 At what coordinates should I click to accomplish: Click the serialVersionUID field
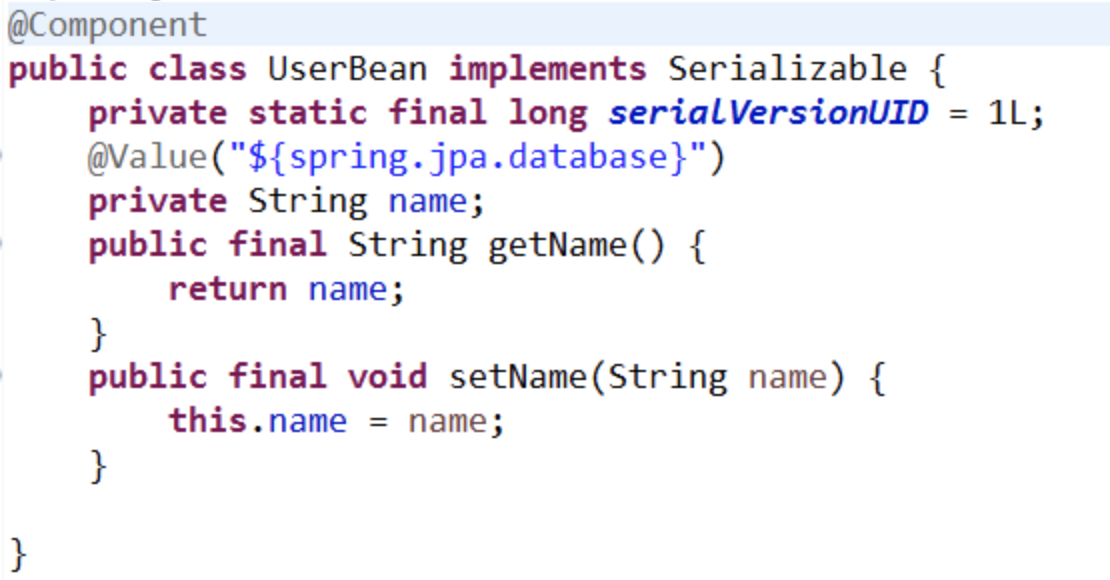[x=768, y=113]
